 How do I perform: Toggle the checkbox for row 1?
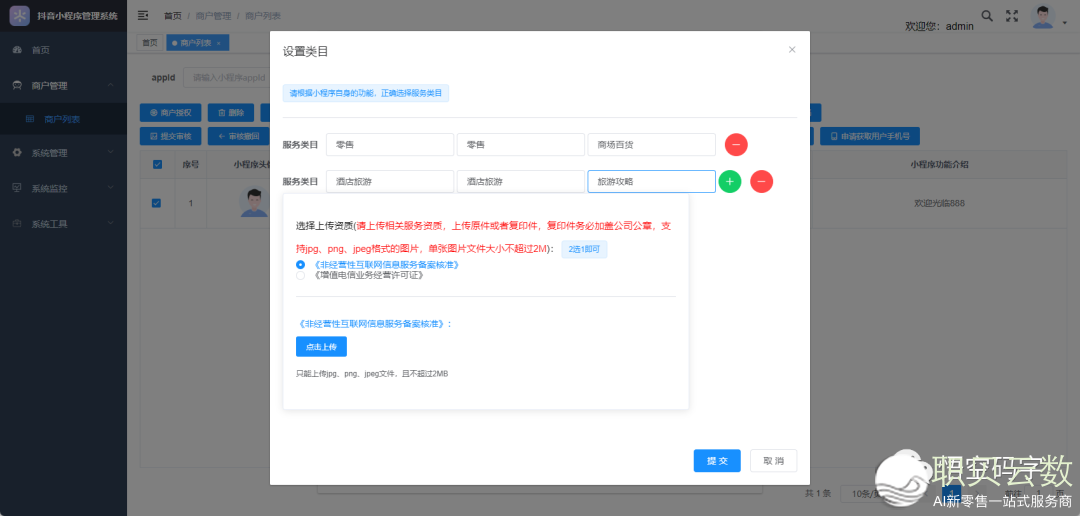[x=156, y=203]
